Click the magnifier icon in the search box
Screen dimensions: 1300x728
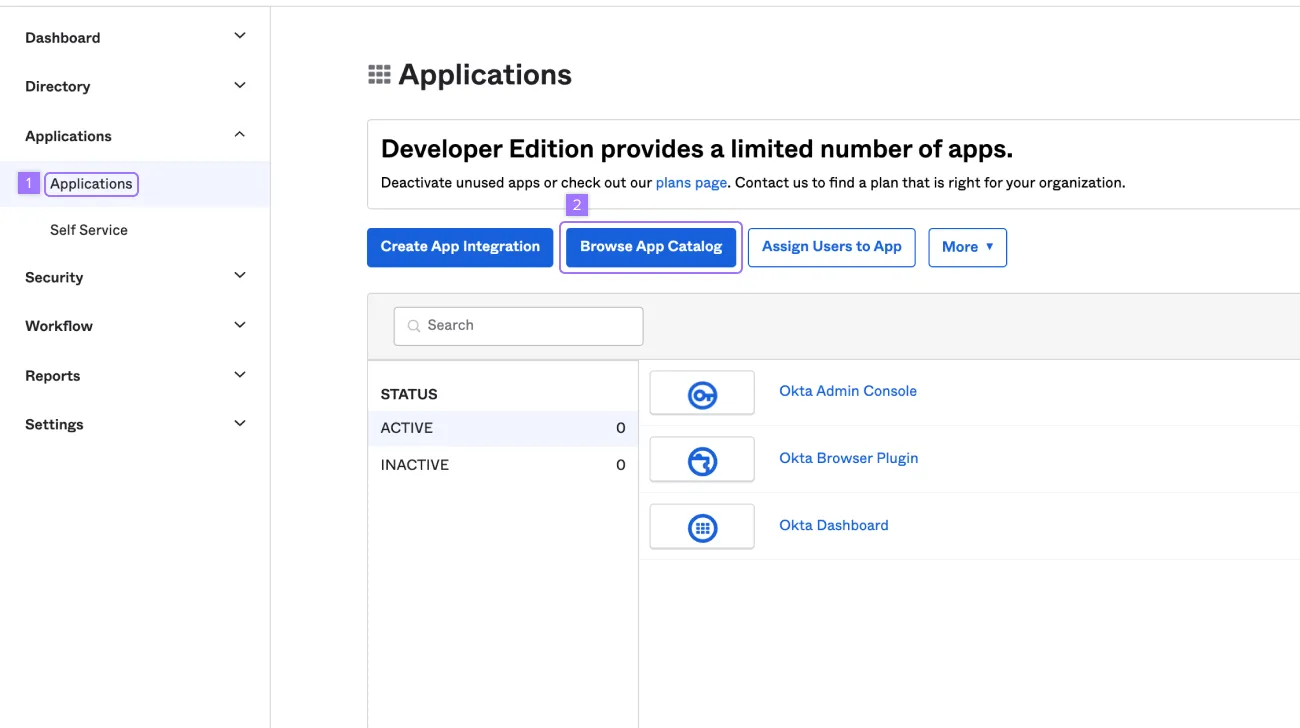click(x=414, y=325)
